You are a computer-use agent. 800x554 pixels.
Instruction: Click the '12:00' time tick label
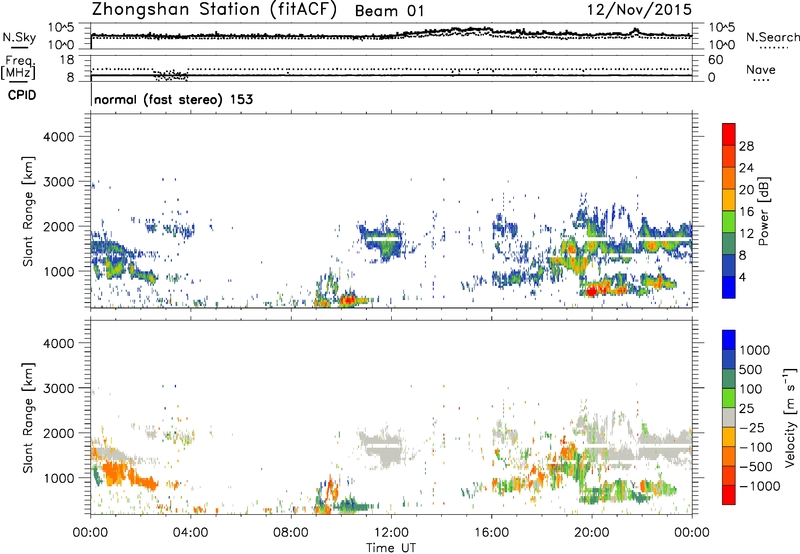coord(391,533)
